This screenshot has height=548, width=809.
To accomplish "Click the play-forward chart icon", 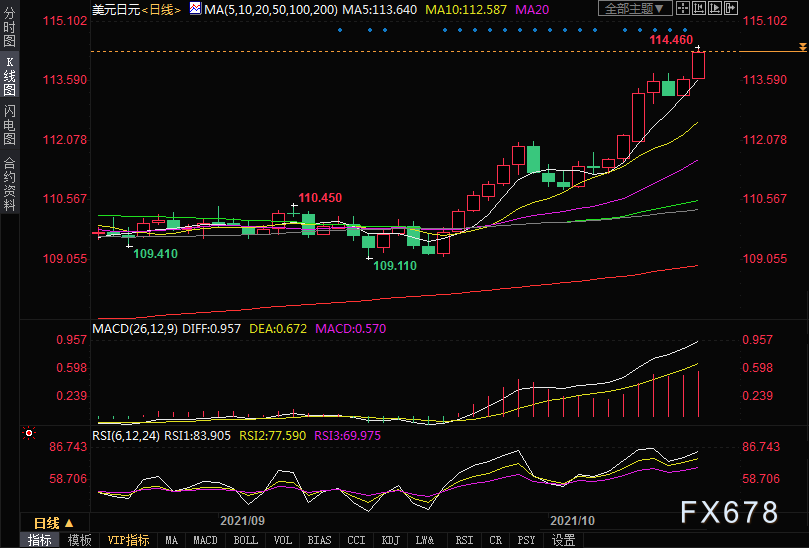I will 715,8.
